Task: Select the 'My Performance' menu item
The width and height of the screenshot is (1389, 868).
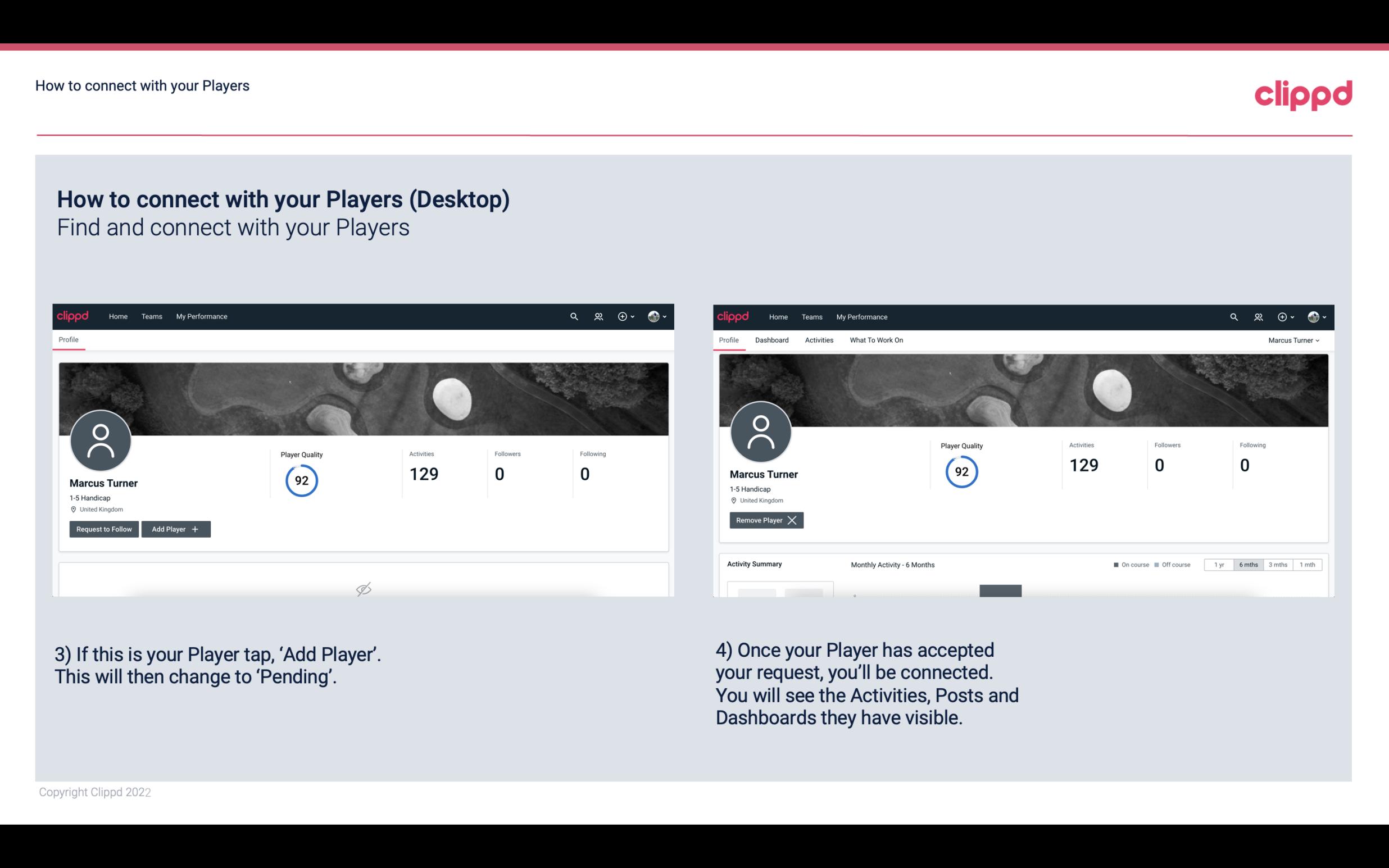Action: click(x=200, y=317)
